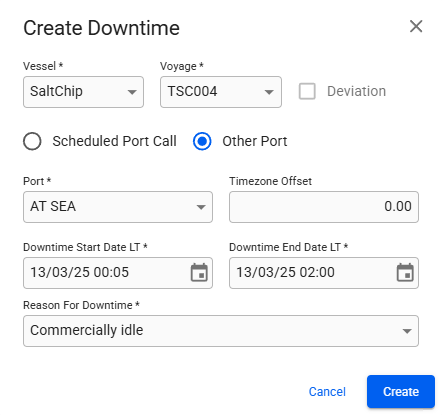The image size is (442, 415).
Task: Expand the Commercially idle reason dropdown
Action: 221,331
